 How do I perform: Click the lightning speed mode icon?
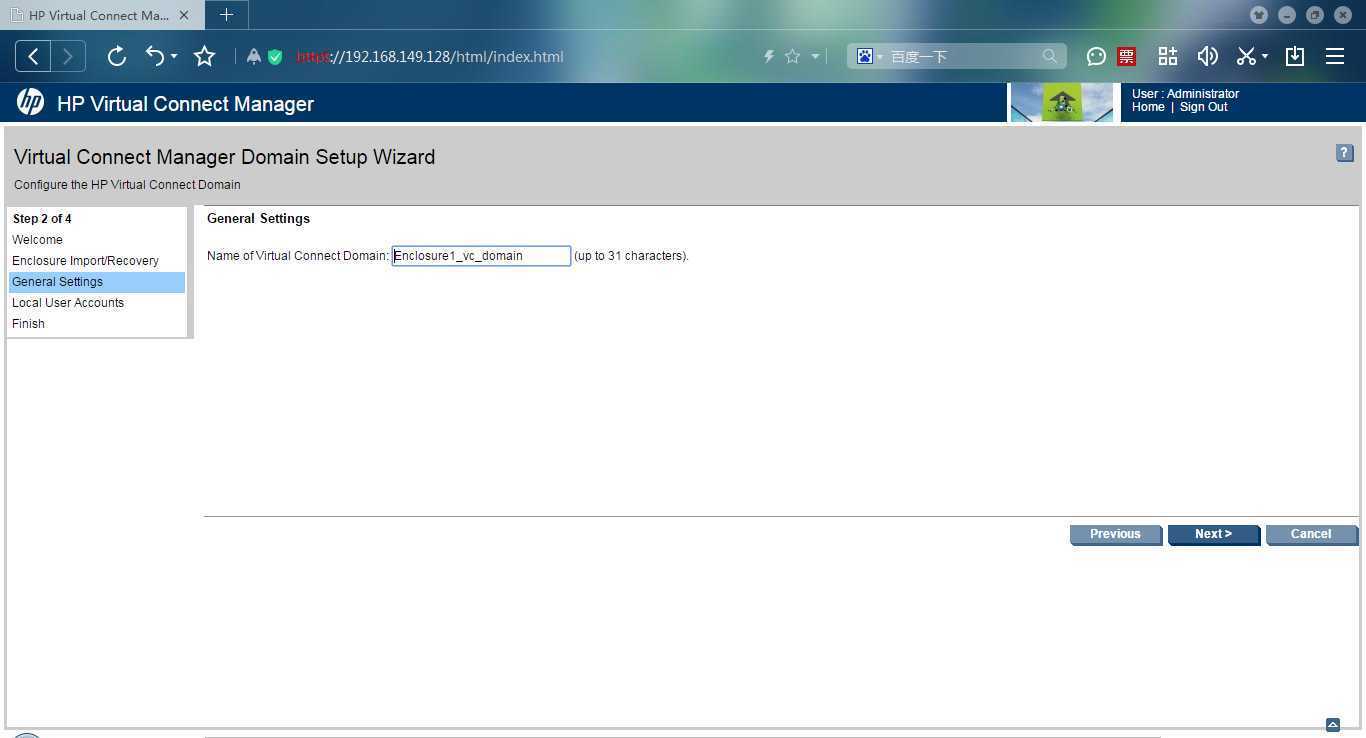[x=769, y=57]
